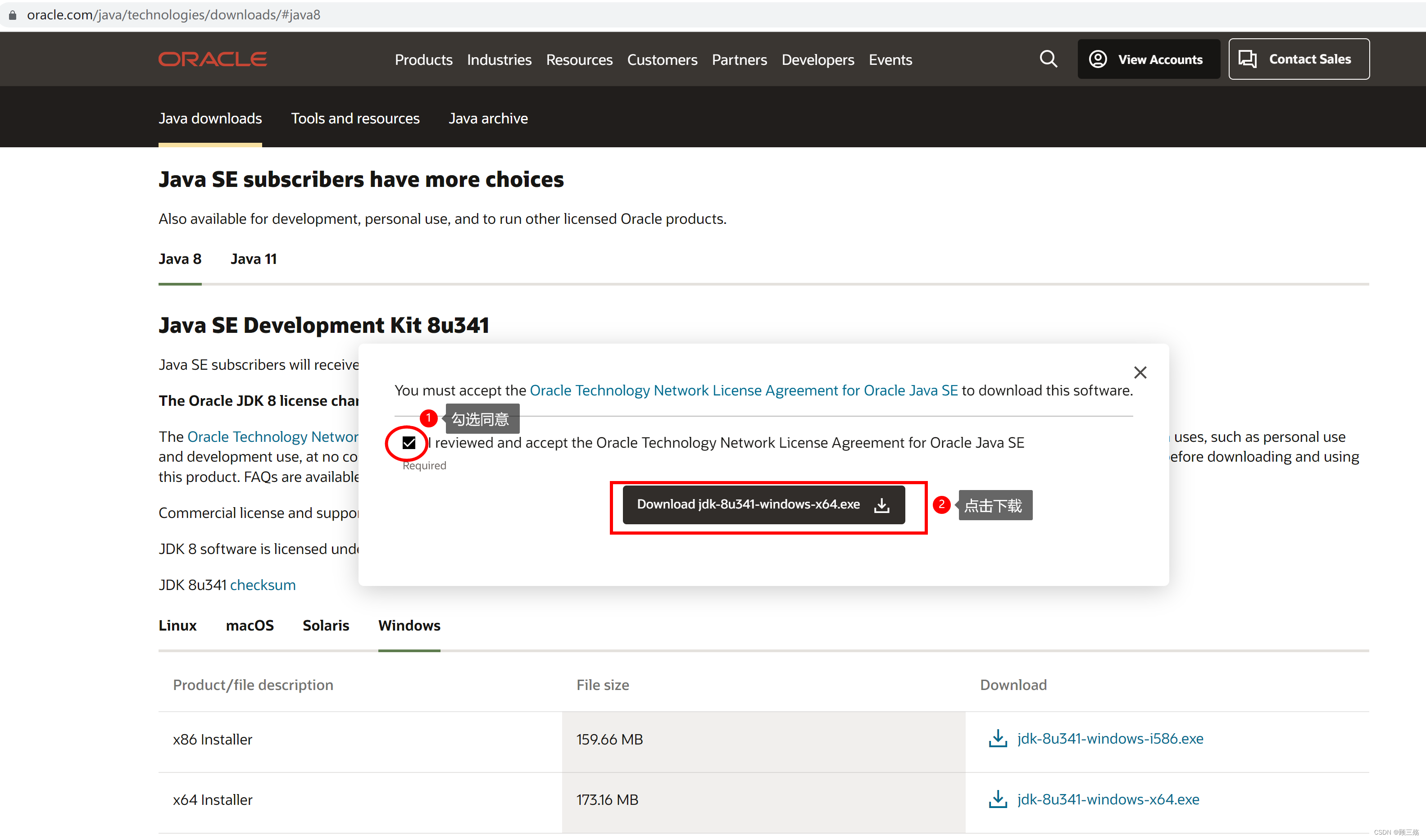This screenshot has width=1426, height=840.
Task: Open the Industries menu
Action: (499, 60)
